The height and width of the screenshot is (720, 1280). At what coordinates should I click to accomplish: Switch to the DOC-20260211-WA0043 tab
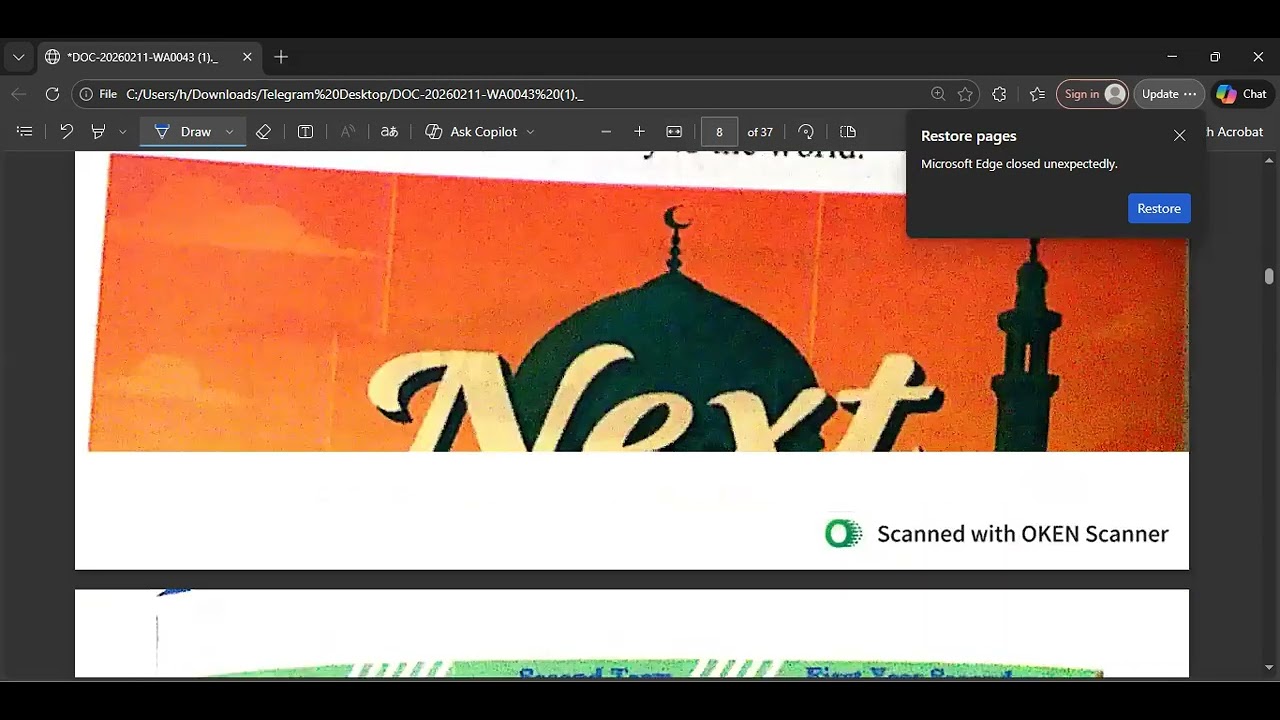pyautogui.click(x=141, y=57)
